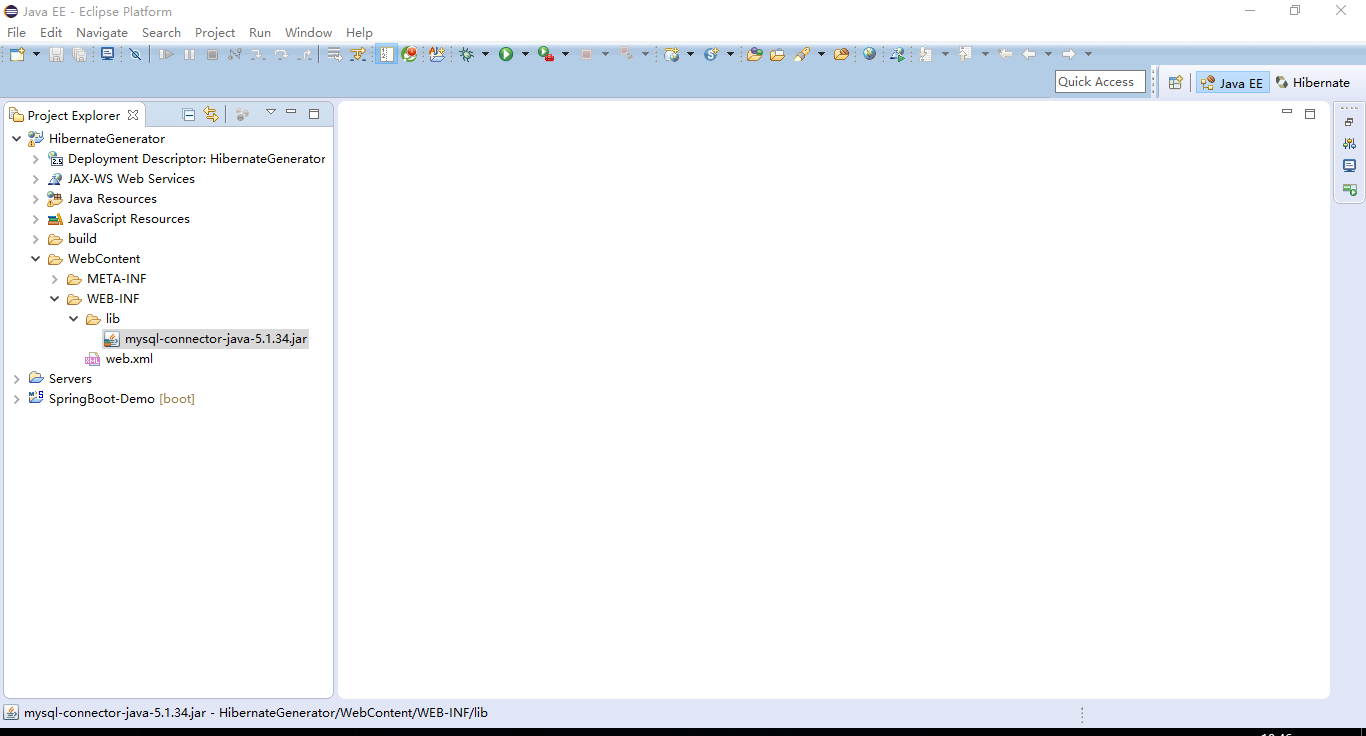Expand the META-INF folder

[55, 279]
